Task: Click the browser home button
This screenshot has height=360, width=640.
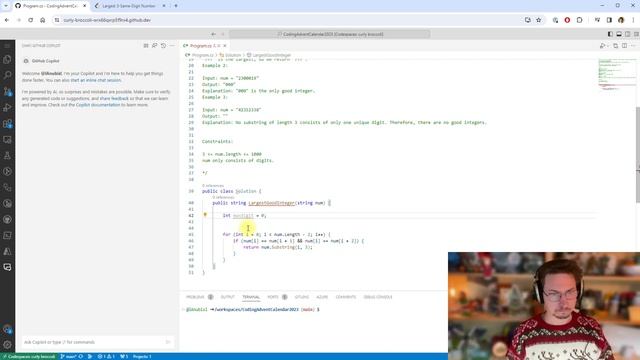Action: click(x=42, y=20)
